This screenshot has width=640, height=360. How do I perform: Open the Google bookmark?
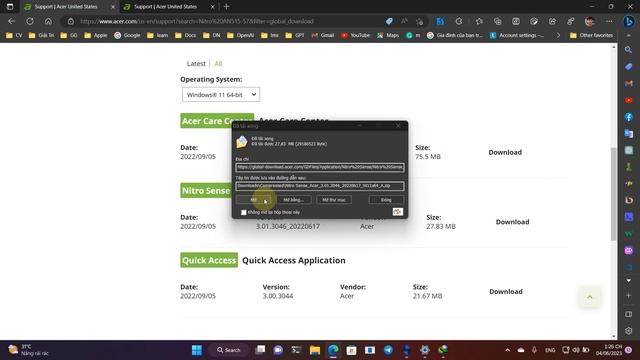click(x=127, y=36)
